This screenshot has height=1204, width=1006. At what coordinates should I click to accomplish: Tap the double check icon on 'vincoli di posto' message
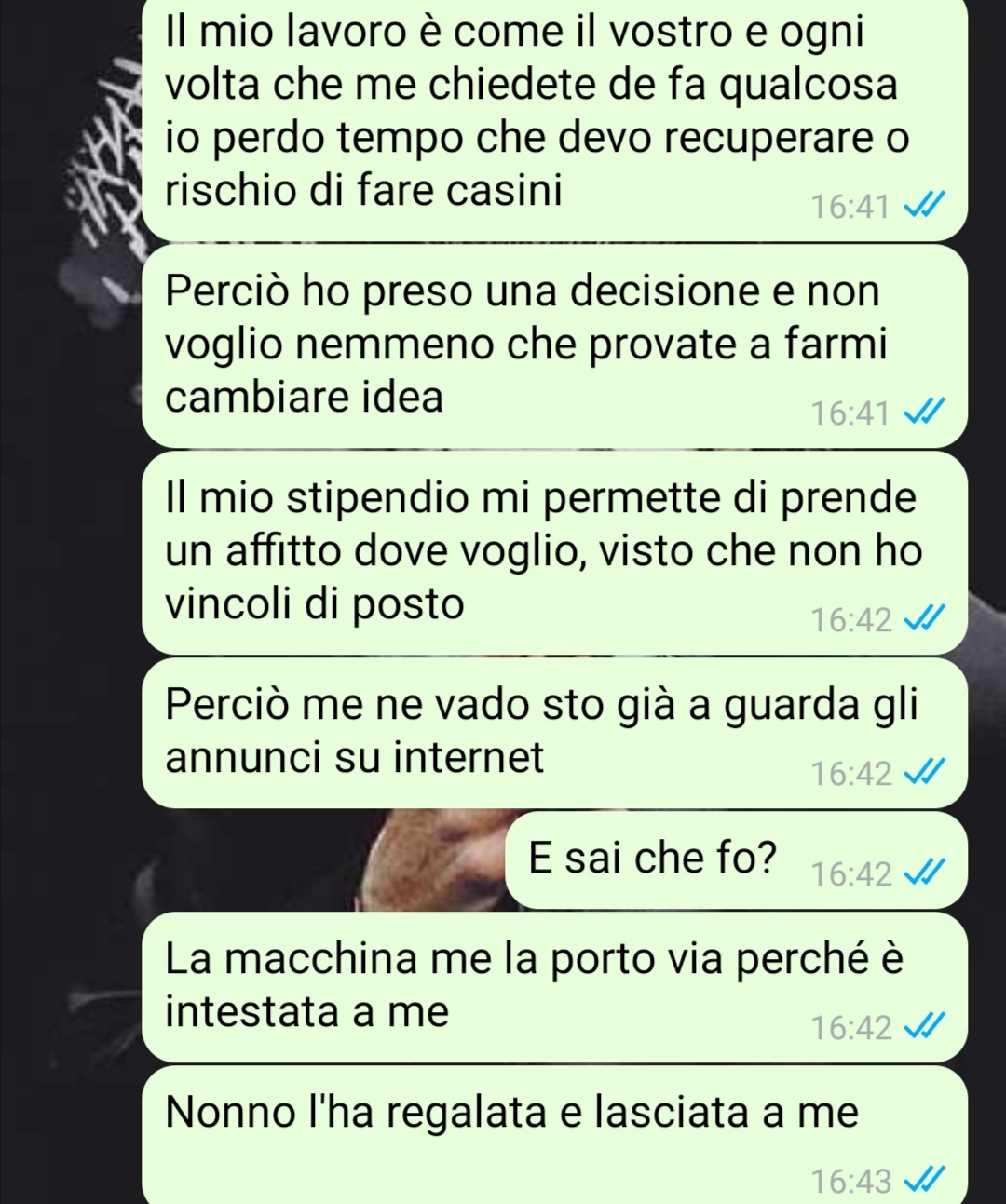click(927, 619)
